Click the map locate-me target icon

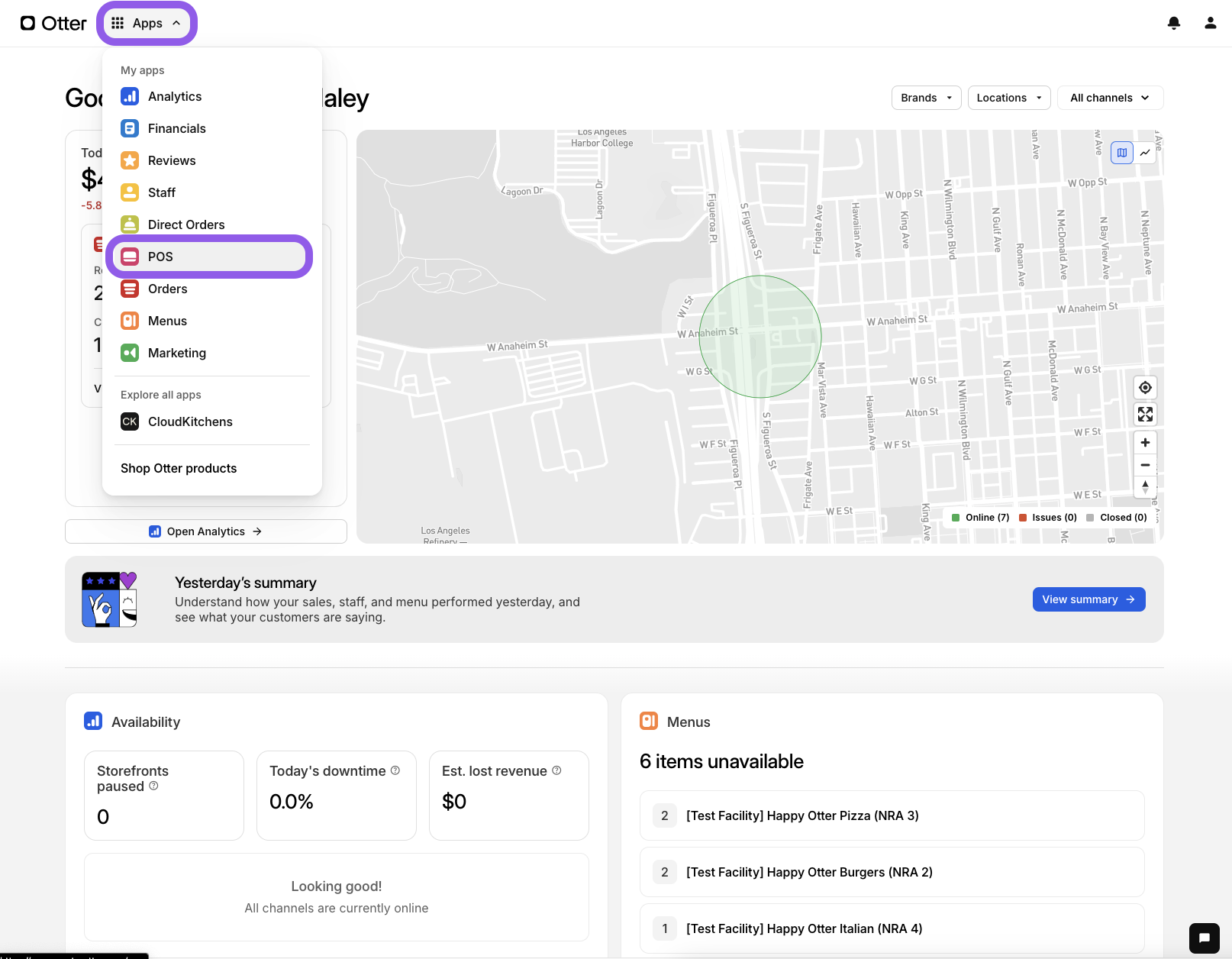click(1145, 388)
